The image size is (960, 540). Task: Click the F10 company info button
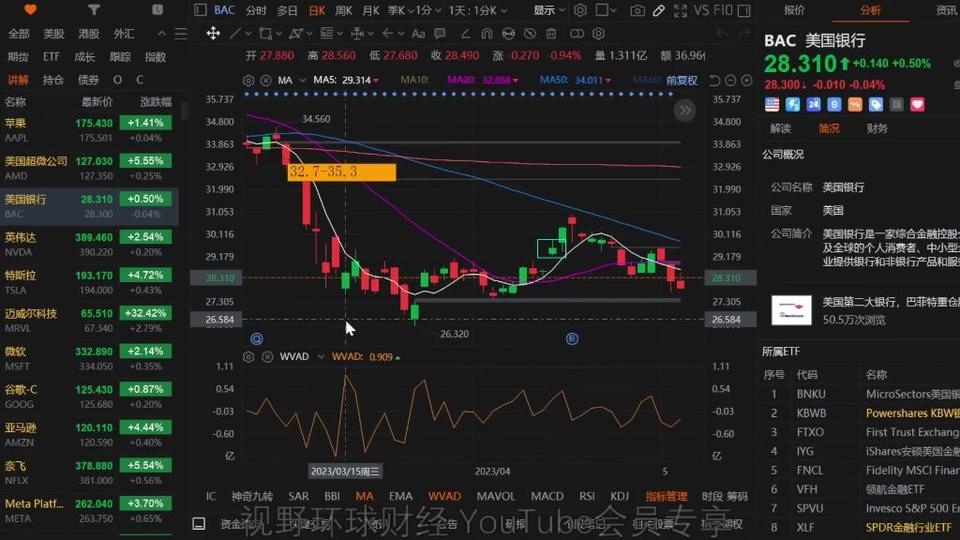(723, 10)
